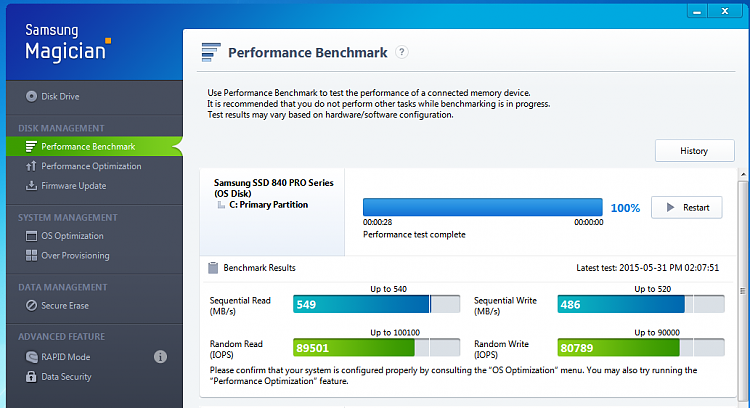Click the scrollbar up arrow of the results panel
750x408 pixels.
point(743,175)
